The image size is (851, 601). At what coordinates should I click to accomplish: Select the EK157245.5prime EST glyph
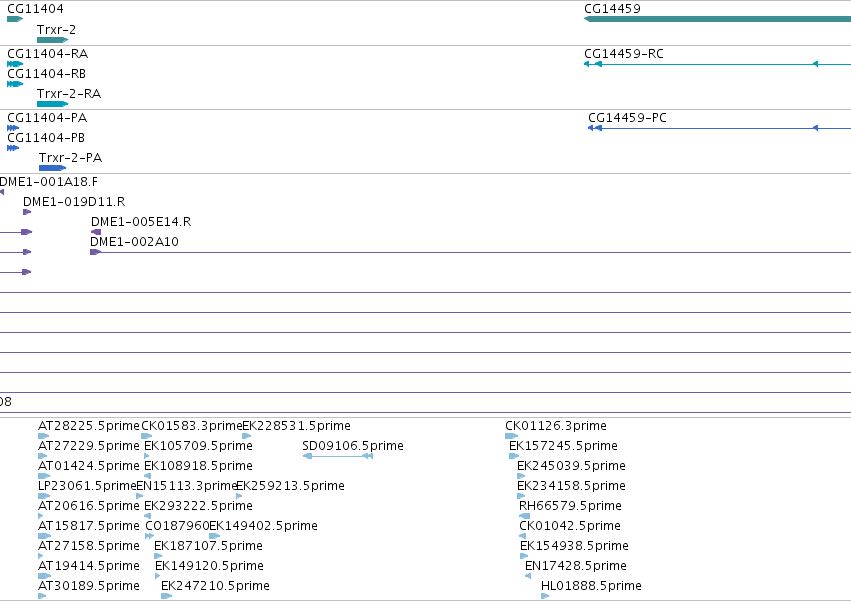(x=514, y=456)
